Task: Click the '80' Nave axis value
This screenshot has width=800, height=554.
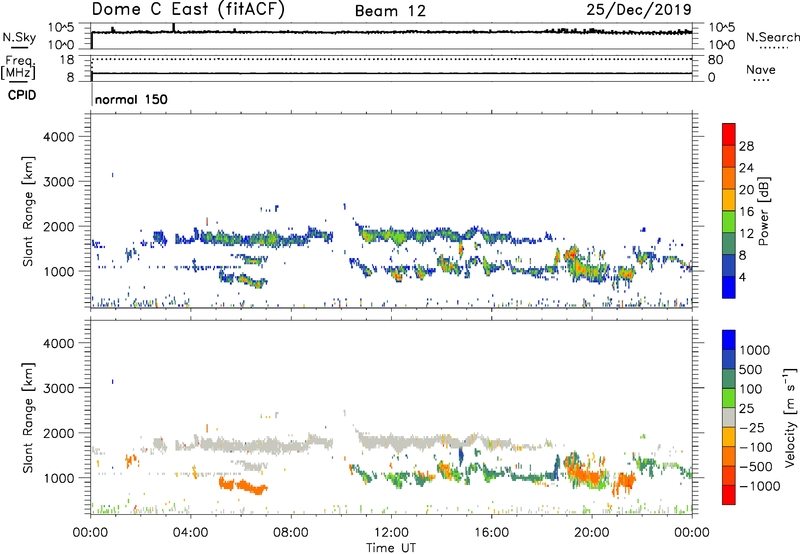Action: click(x=716, y=60)
